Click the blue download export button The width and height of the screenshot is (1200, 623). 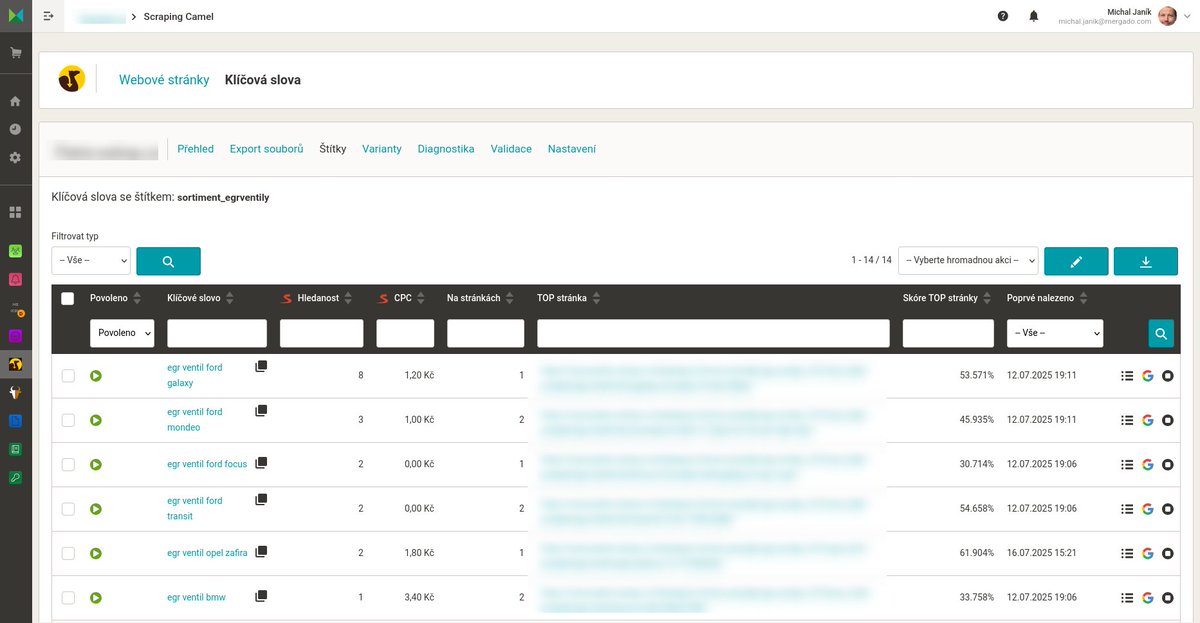pyautogui.click(x=1146, y=260)
